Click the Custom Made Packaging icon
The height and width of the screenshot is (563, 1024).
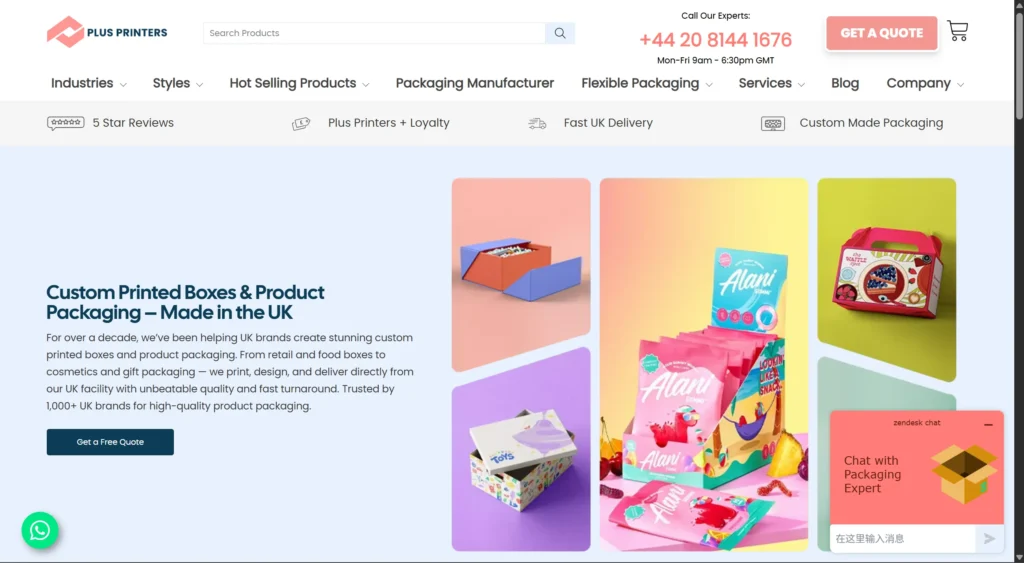[773, 123]
